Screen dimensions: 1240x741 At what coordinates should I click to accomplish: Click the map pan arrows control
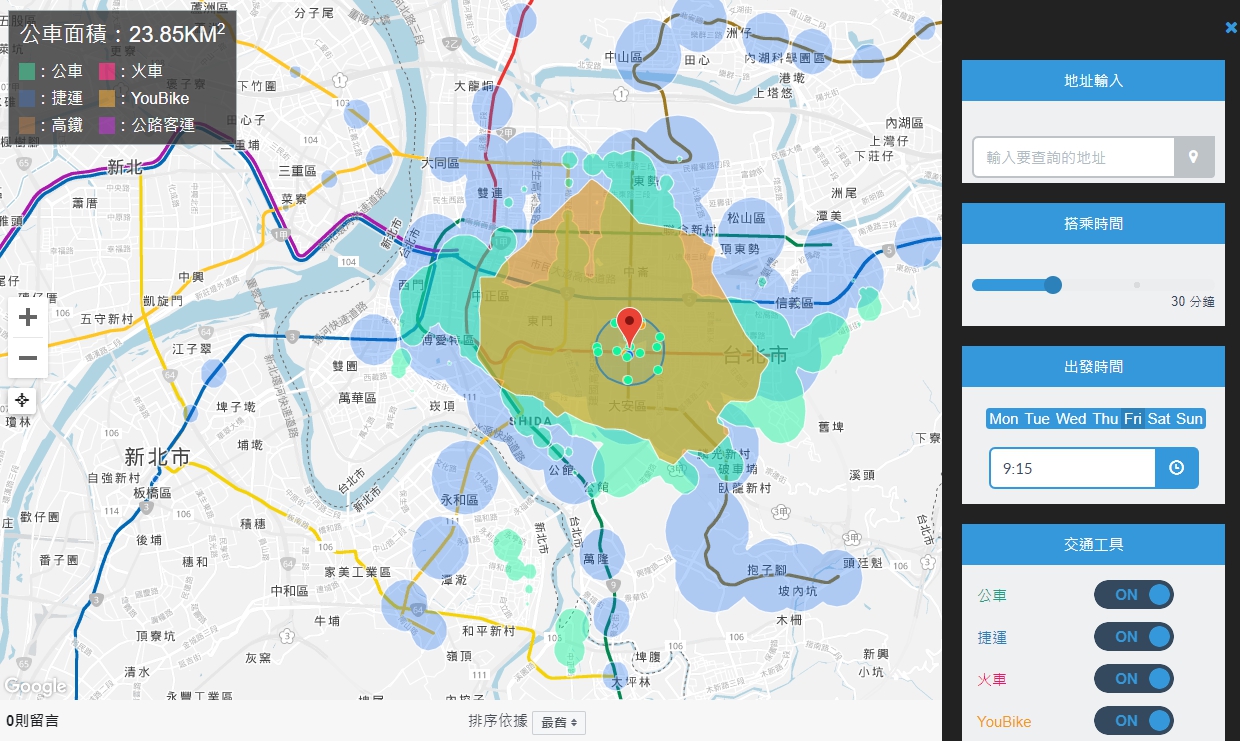(x=22, y=400)
